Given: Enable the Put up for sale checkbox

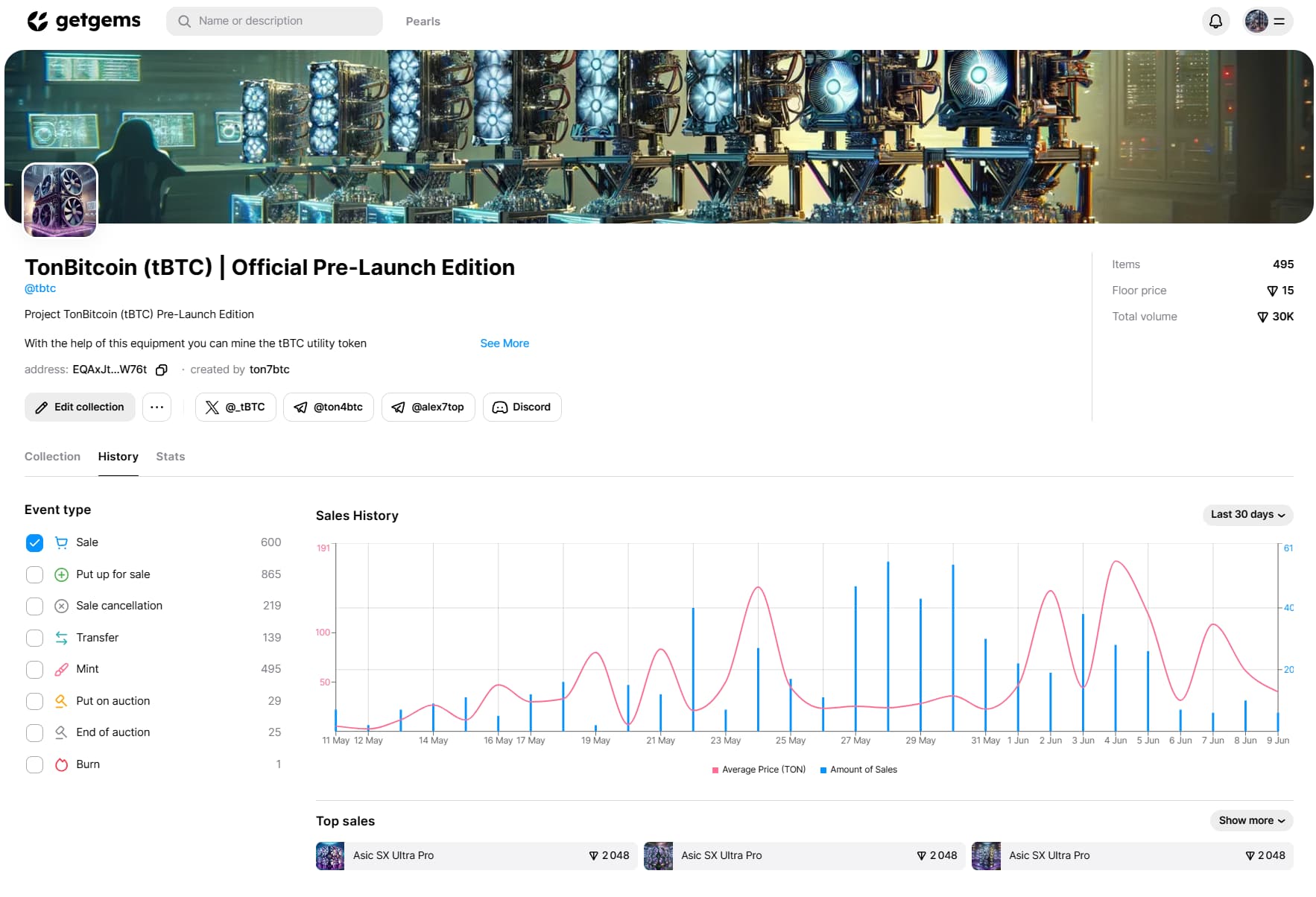Looking at the screenshot, I should pos(34,574).
